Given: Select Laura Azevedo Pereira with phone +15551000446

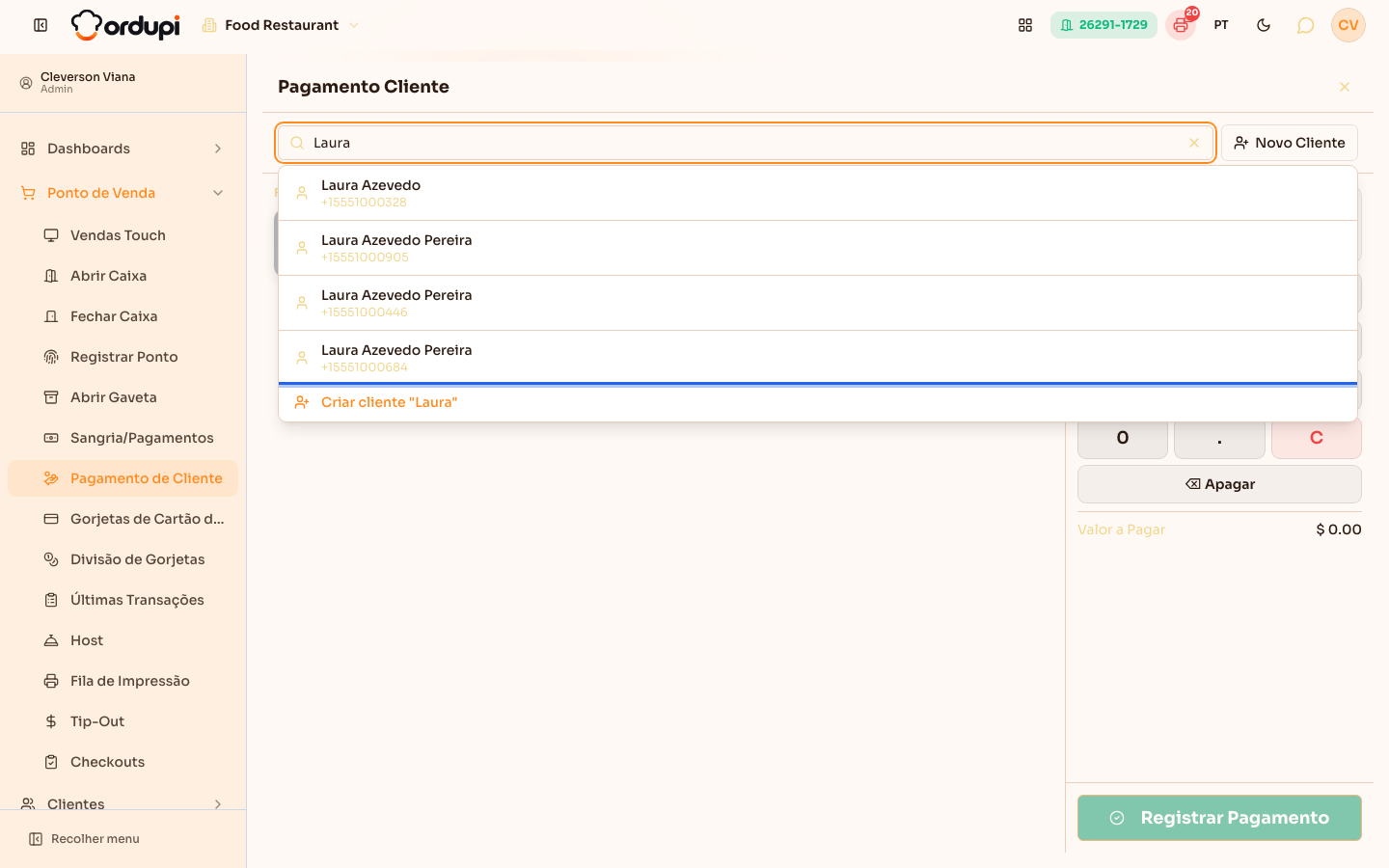Looking at the screenshot, I should pyautogui.click(x=818, y=303).
